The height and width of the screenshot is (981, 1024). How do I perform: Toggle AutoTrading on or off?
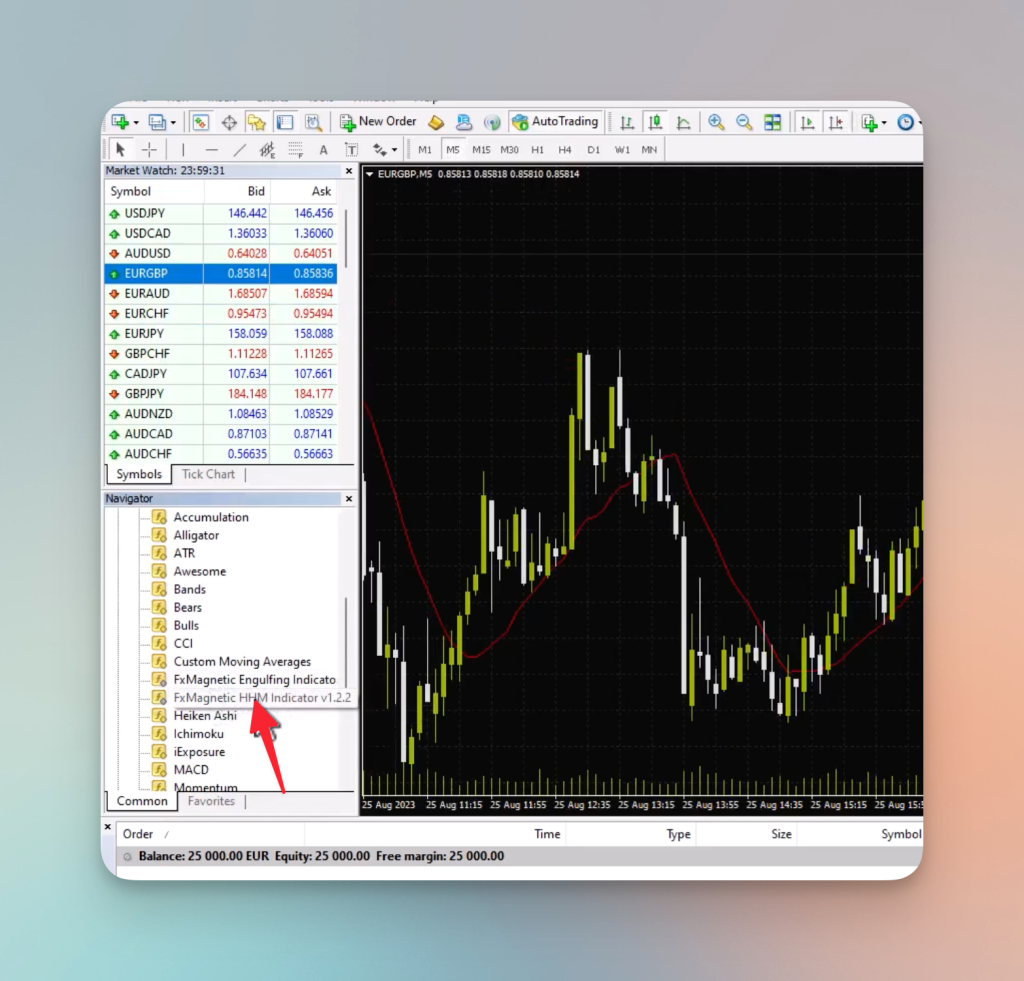point(555,121)
